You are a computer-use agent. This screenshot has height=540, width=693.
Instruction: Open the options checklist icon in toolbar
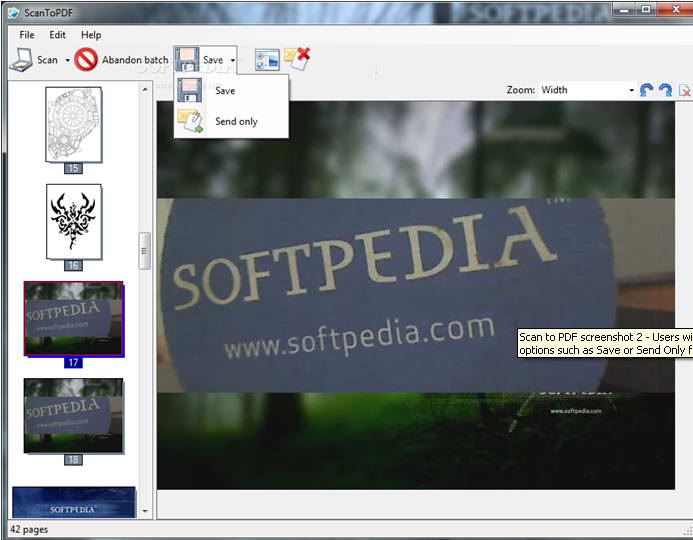point(267,60)
